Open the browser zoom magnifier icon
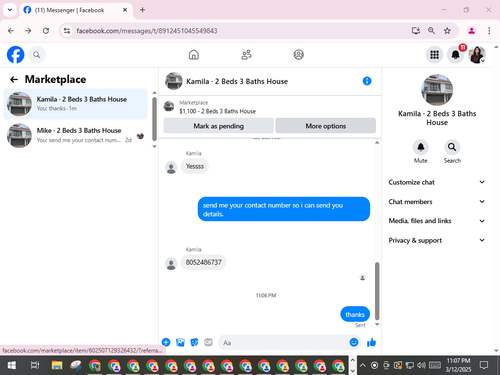This screenshot has width=500, height=375. 431,31
